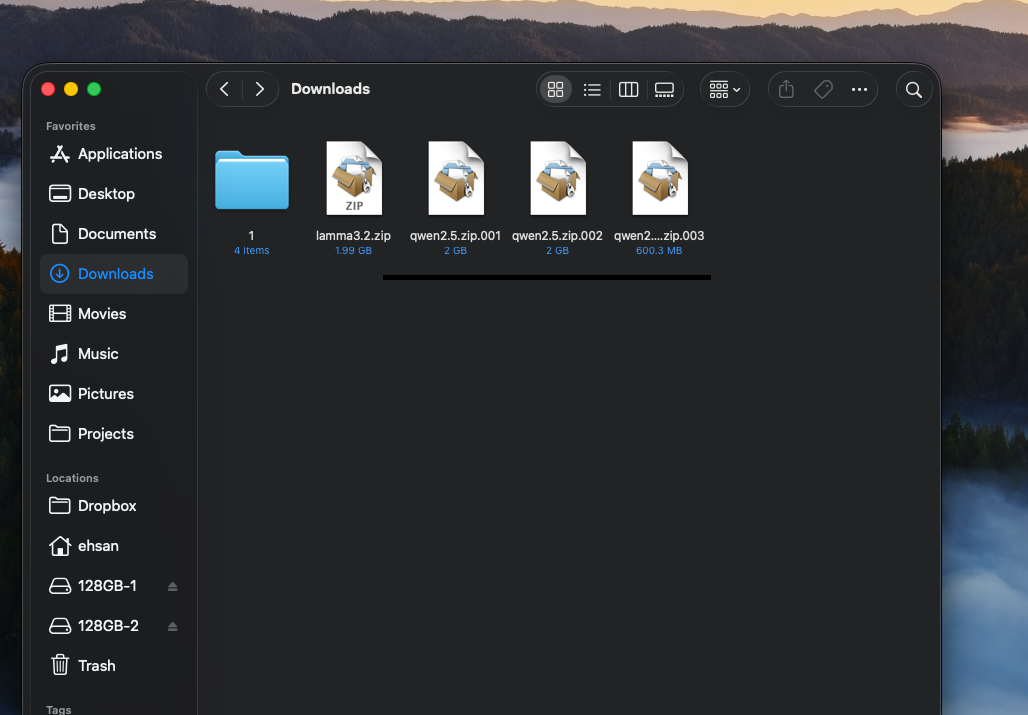Switch to column view

click(628, 89)
